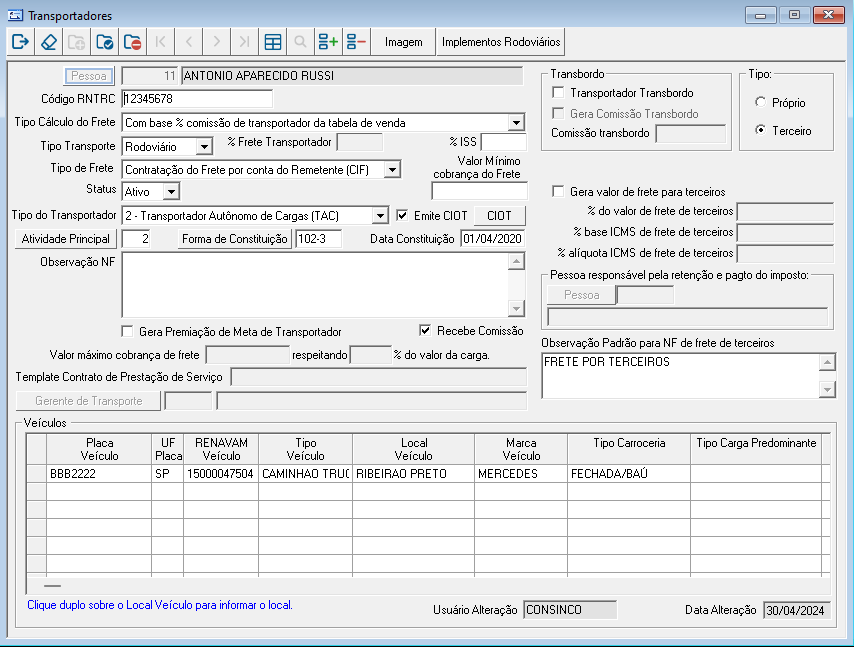Go to last record arrow icon
The image size is (854, 647).
245,42
